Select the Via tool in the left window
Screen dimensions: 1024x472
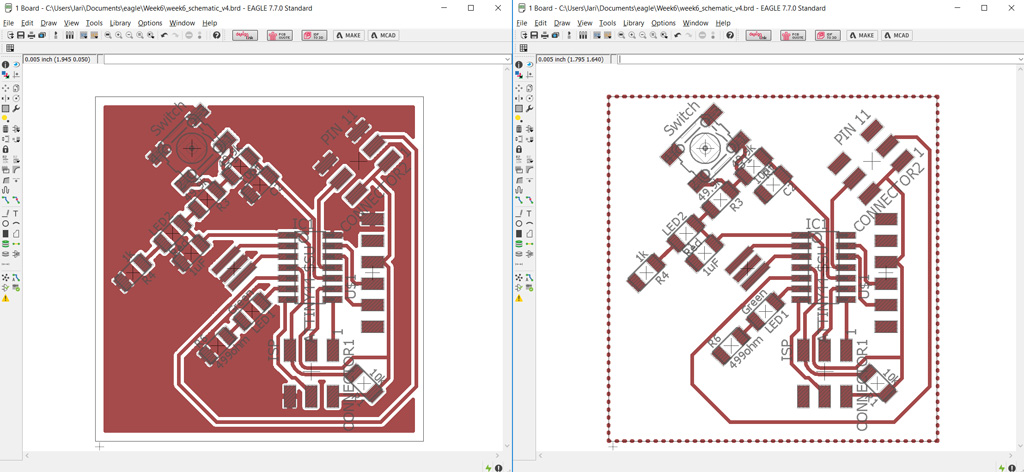coord(5,244)
